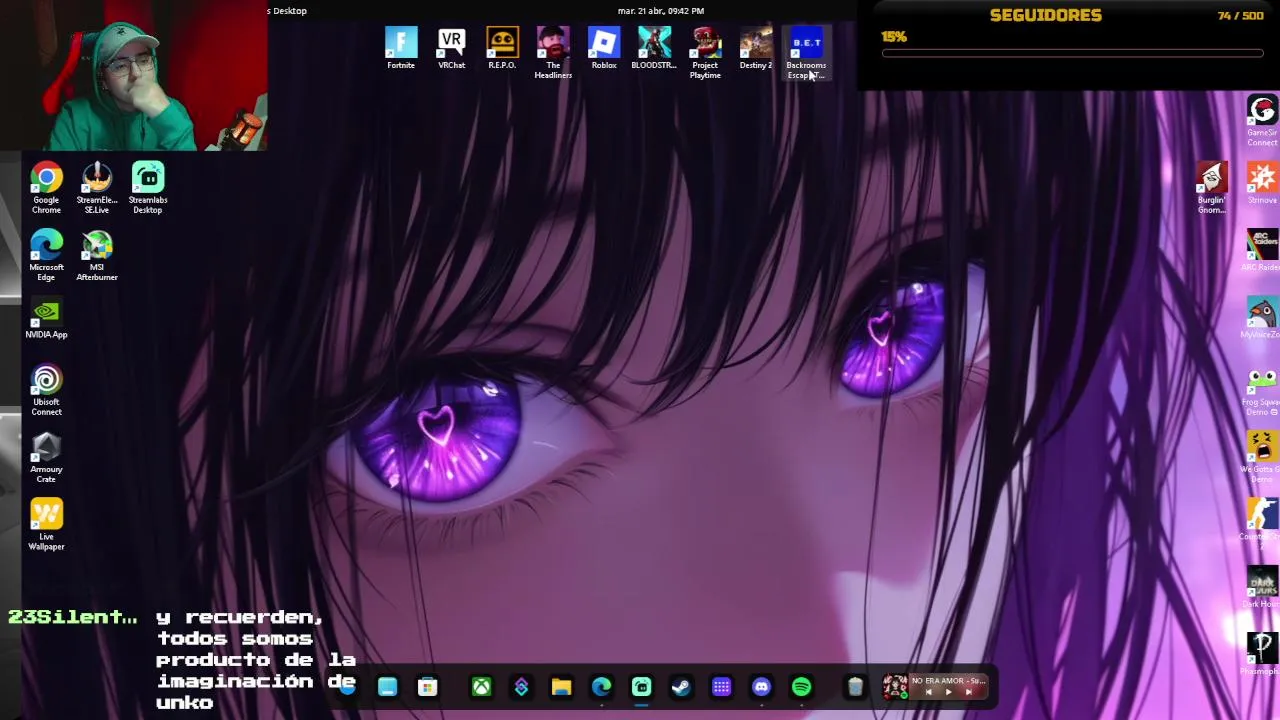Open the Recycle Bin in the dock
The height and width of the screenshot is (720, 1280).
pos(855,687)
